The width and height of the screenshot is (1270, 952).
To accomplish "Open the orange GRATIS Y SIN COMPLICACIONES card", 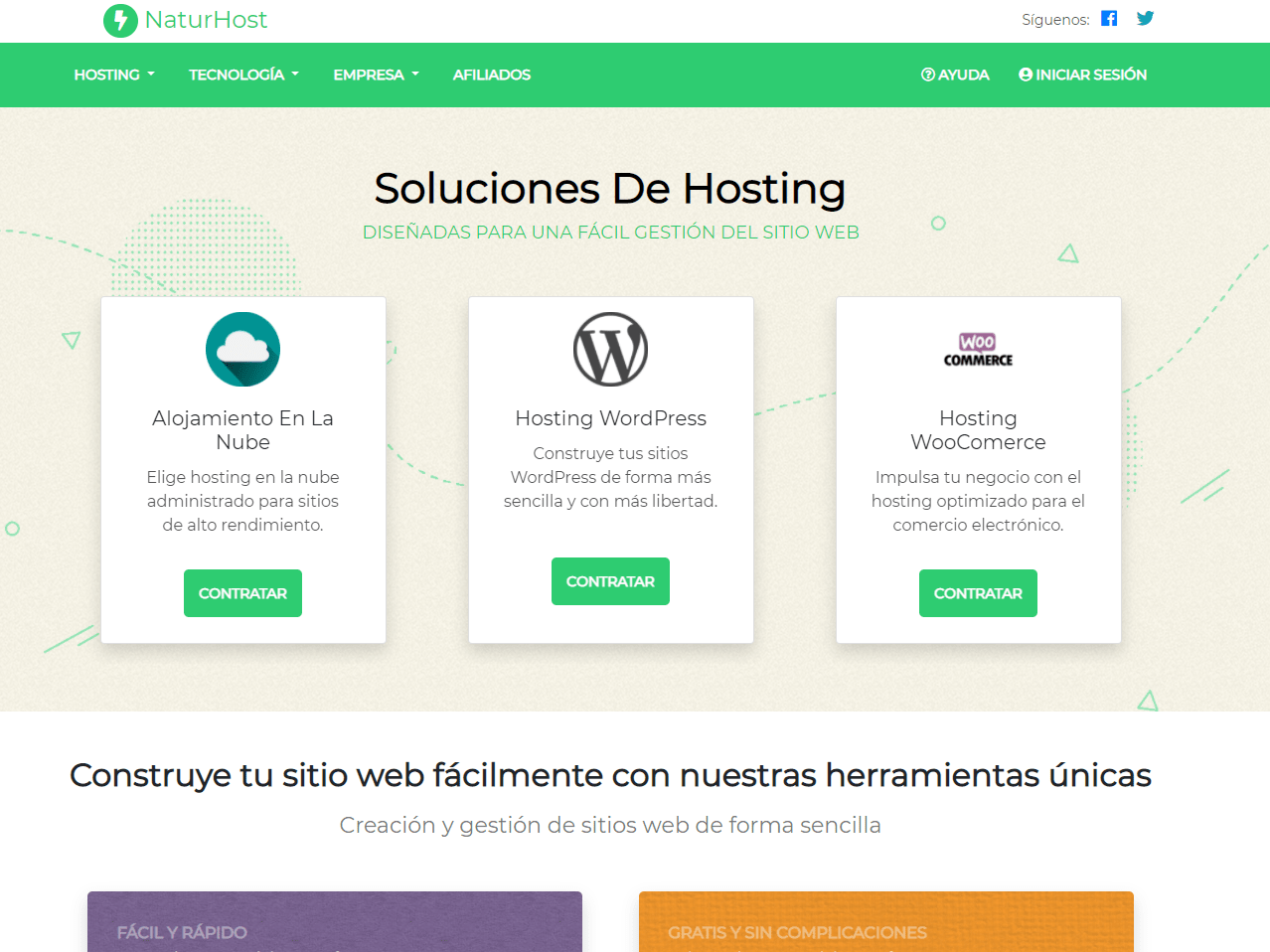I will [886, 922].
